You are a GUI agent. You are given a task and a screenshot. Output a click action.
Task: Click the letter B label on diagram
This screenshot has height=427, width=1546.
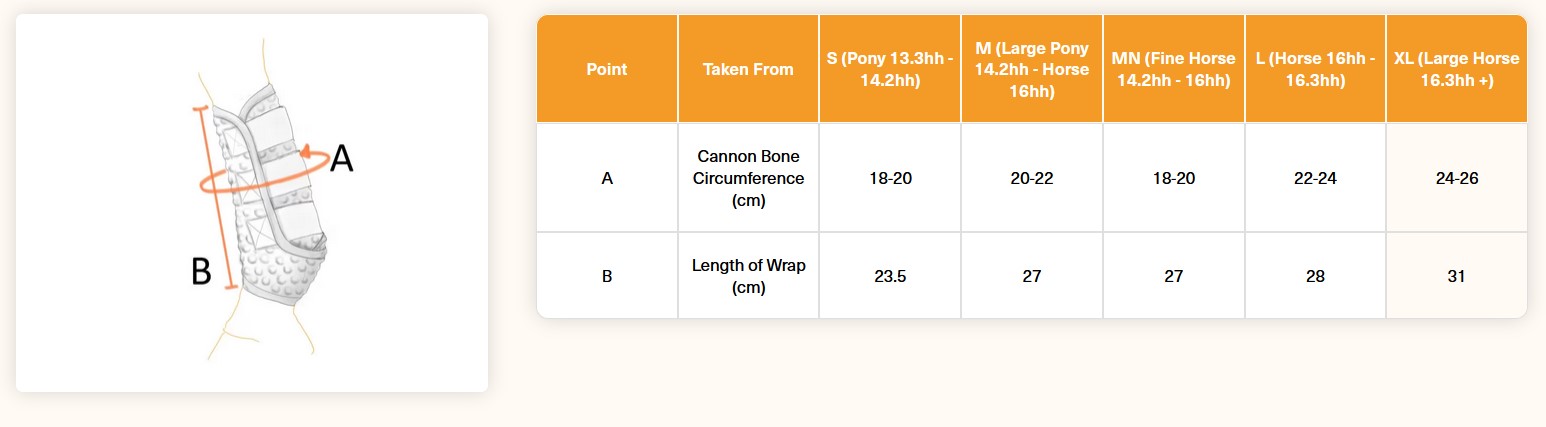201,271
